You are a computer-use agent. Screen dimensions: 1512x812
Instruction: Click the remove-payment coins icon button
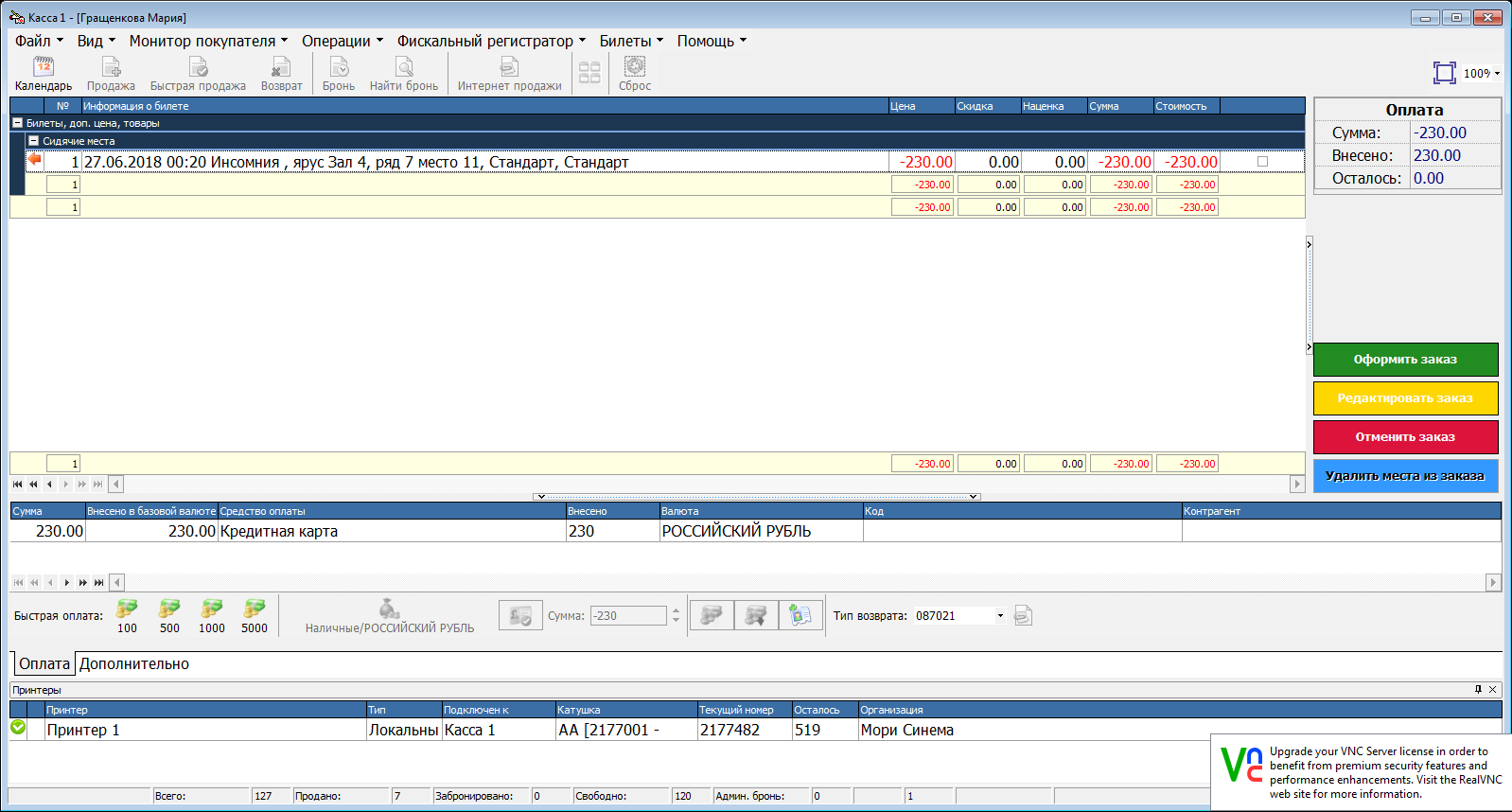(x=756, y=615)
